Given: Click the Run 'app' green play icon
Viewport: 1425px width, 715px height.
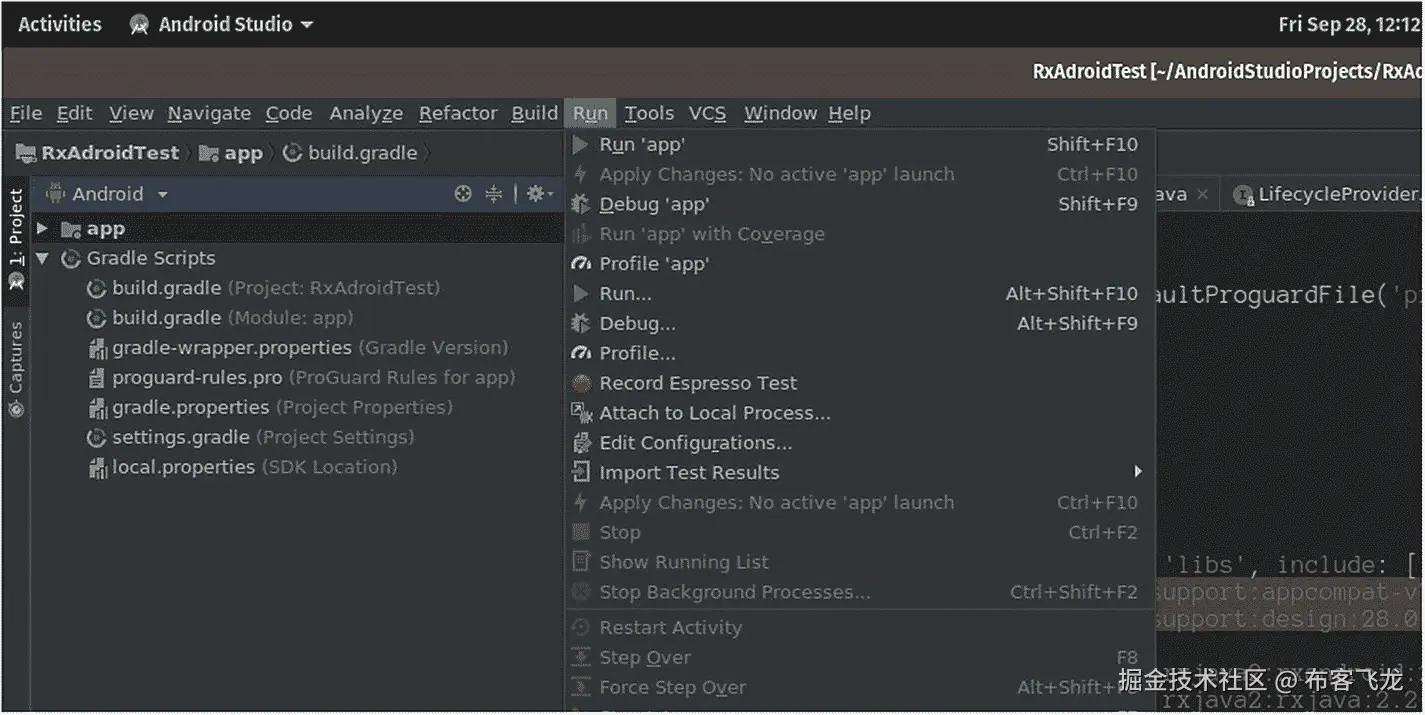Looking at the screenshot, I should coord(580,145).
